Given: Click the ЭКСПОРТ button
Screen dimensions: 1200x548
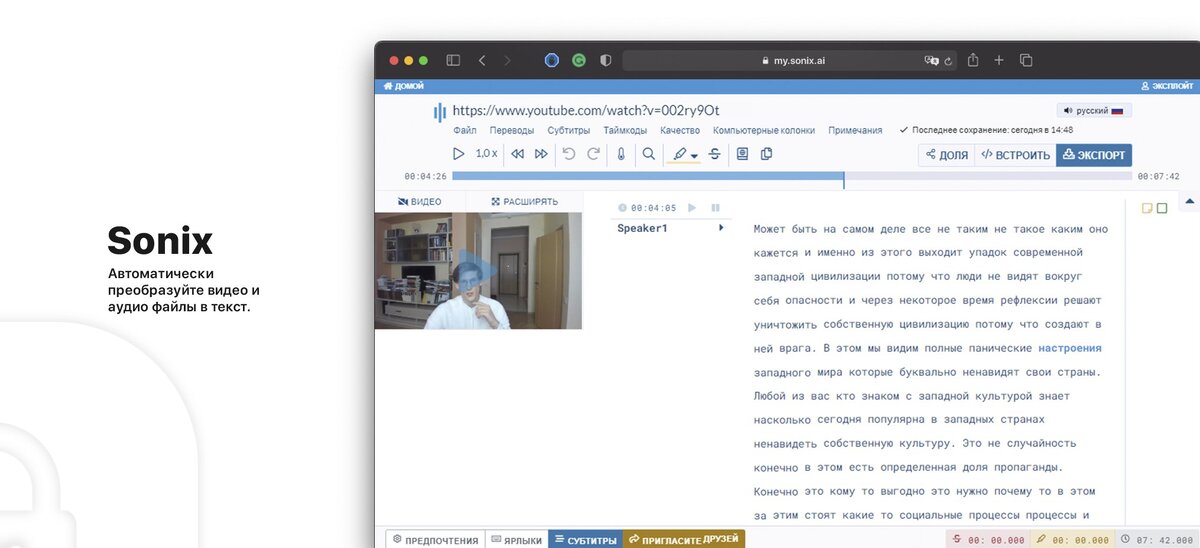Looking at the screenshot, I should click(x=1094, y=155).
